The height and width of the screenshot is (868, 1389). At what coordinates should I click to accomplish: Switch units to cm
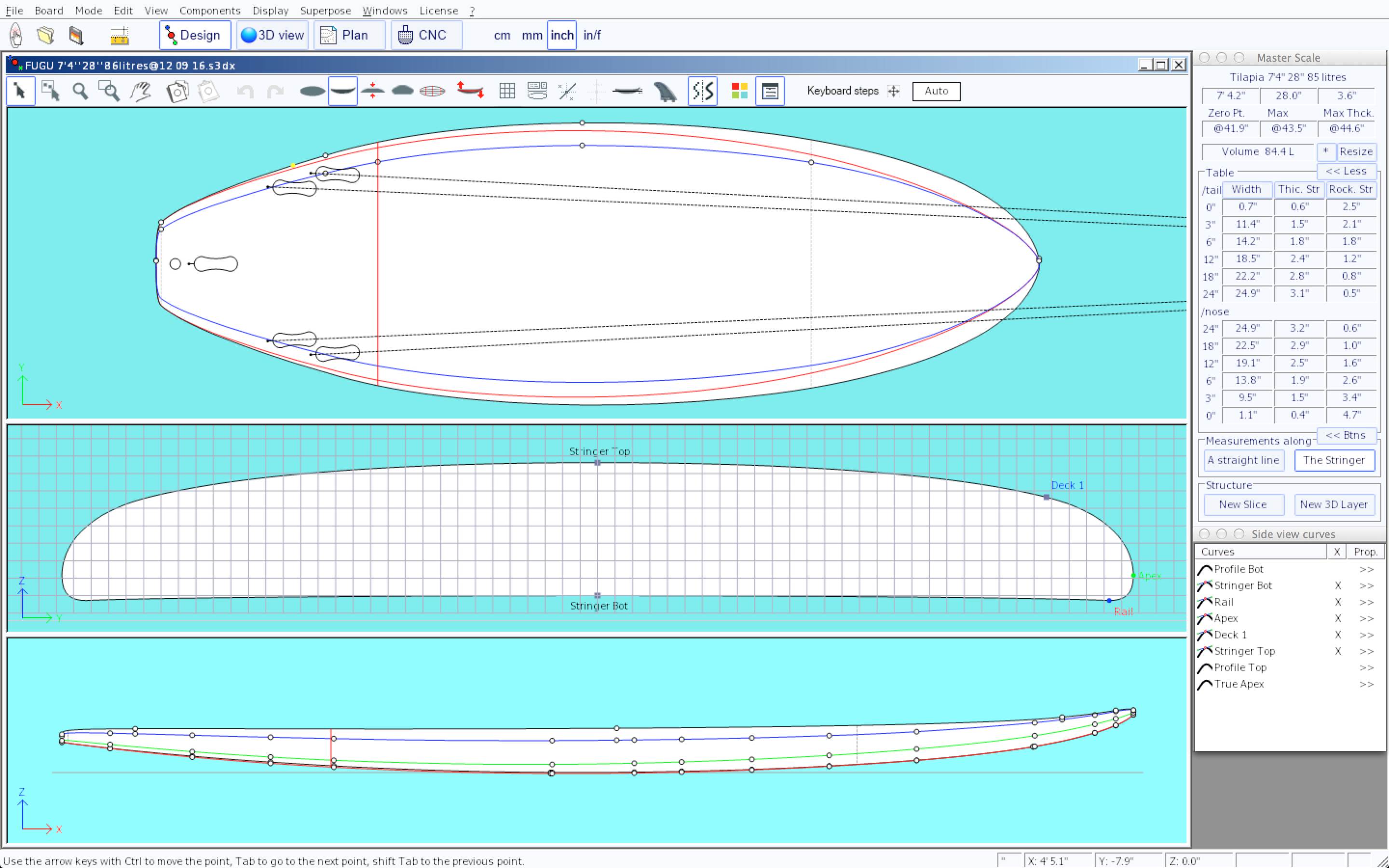tap(502, 36)
